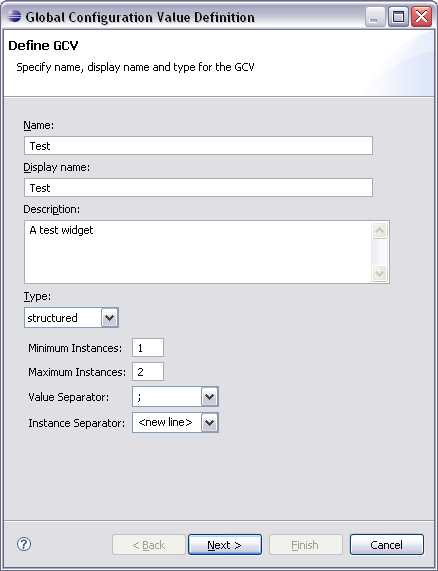Minimize the Global Configuration Value Definition window
438x571 pixels.
375,17
